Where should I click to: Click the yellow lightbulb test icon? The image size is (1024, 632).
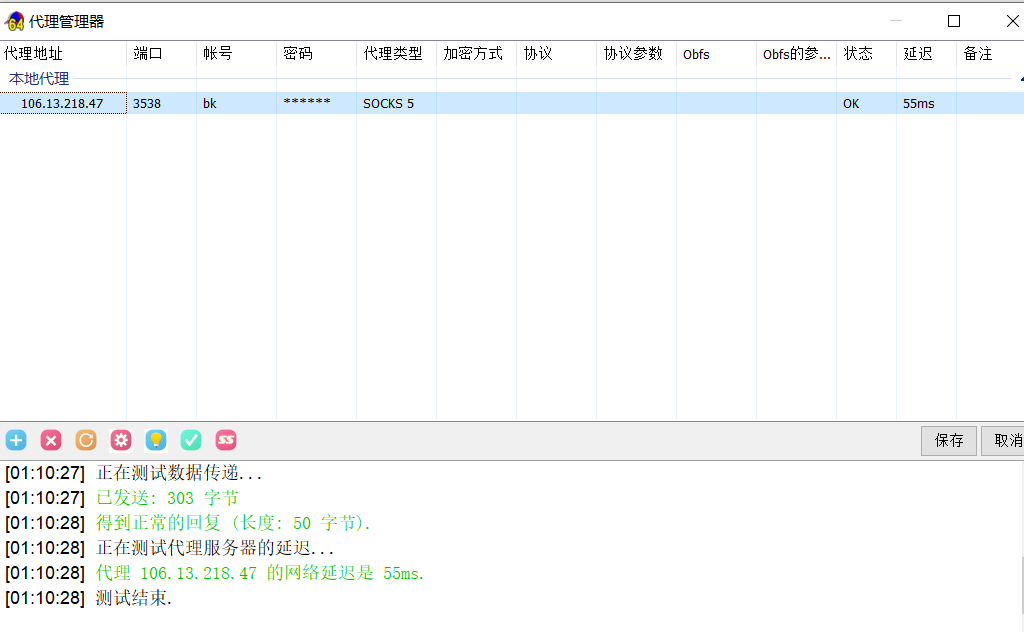coord(156,441)
